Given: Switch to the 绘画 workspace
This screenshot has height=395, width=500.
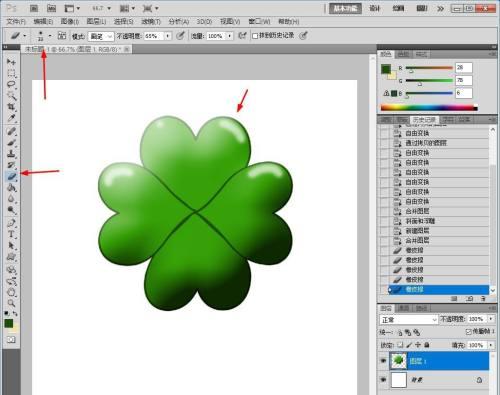Looking at the screenshot, I should click(398, 8).
